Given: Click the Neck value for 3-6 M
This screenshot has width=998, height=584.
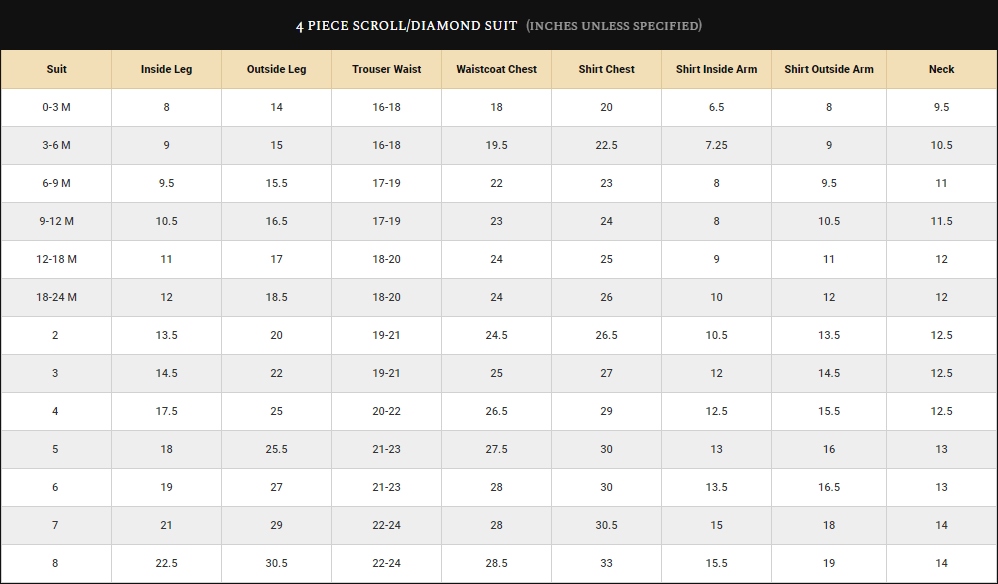Looking at the screenshot, I should 941,146.
